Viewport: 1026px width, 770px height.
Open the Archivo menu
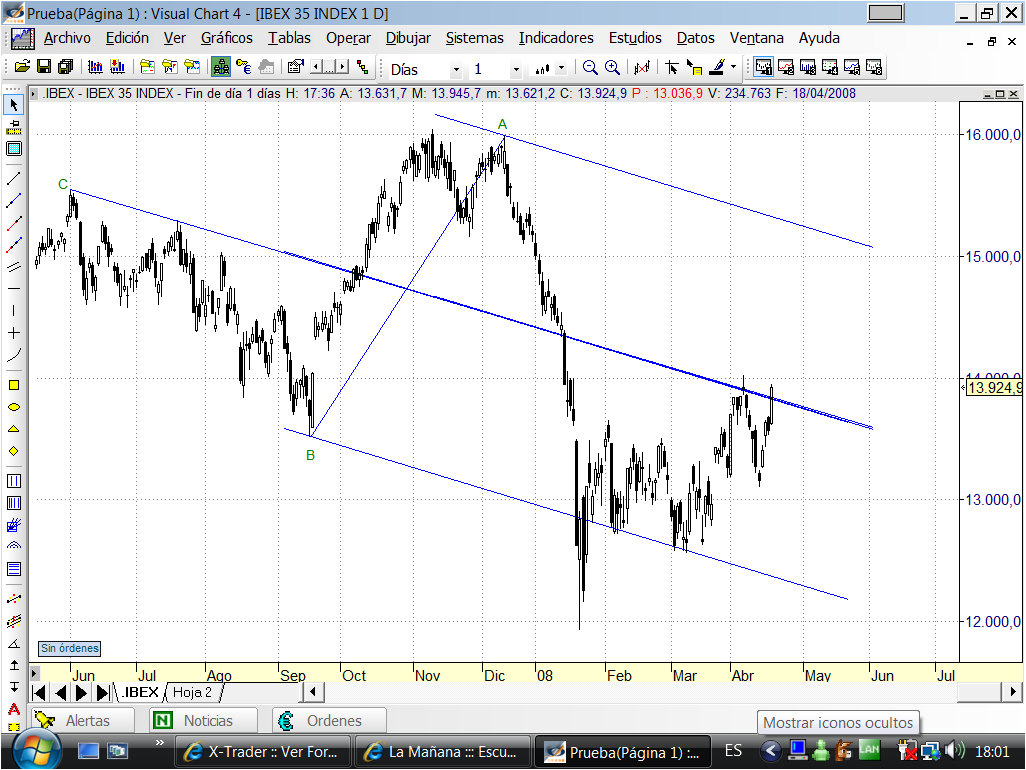(67, 38)
